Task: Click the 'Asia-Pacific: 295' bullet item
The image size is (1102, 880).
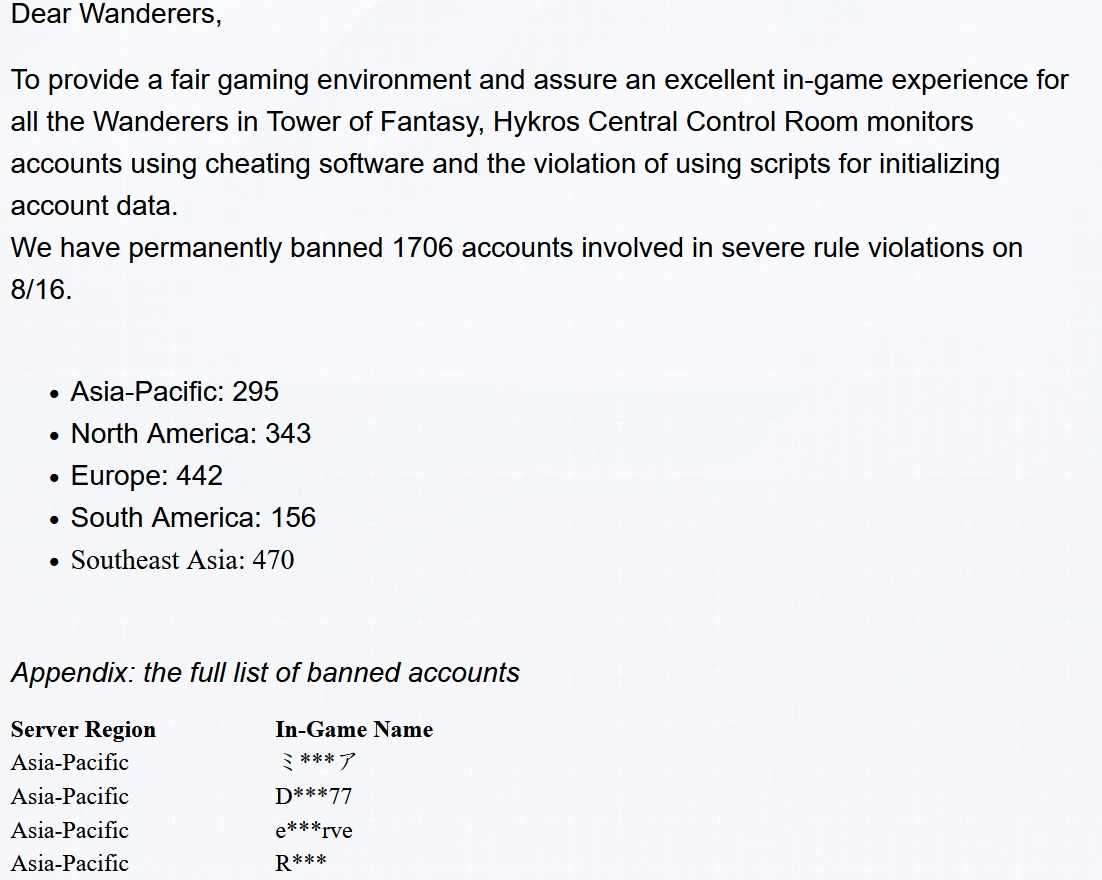Action: click(x=174, y=392)
